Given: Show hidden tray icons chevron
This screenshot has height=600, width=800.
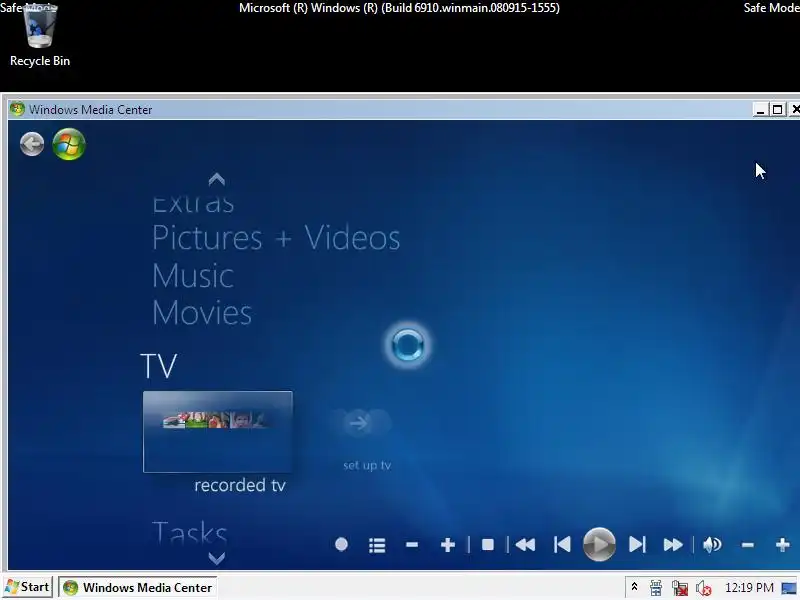Looking at the screenshot, I should [x=634, y=587].
